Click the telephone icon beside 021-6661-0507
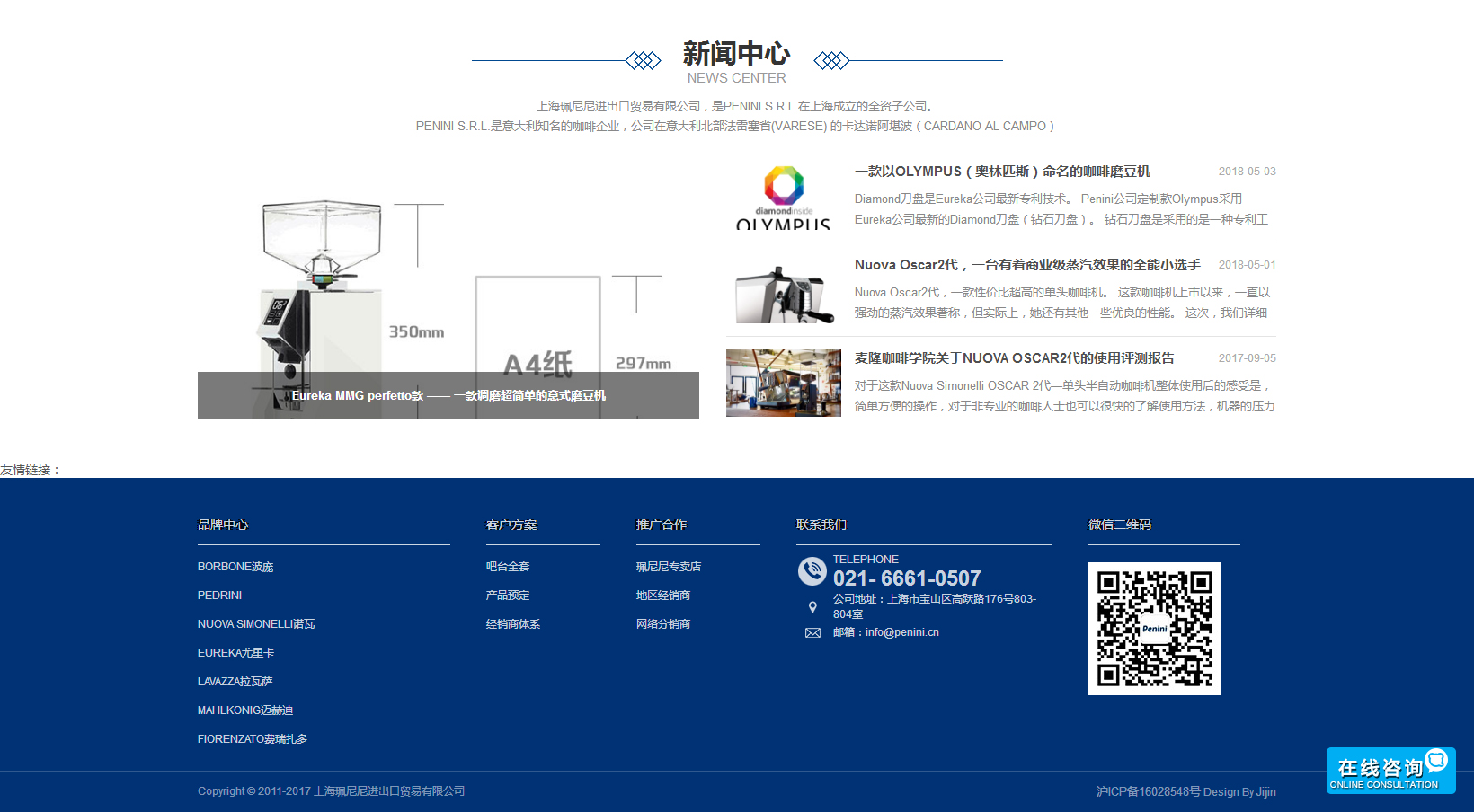Image resolution: width=1474 pixels, height=812 pixels. 812,571
